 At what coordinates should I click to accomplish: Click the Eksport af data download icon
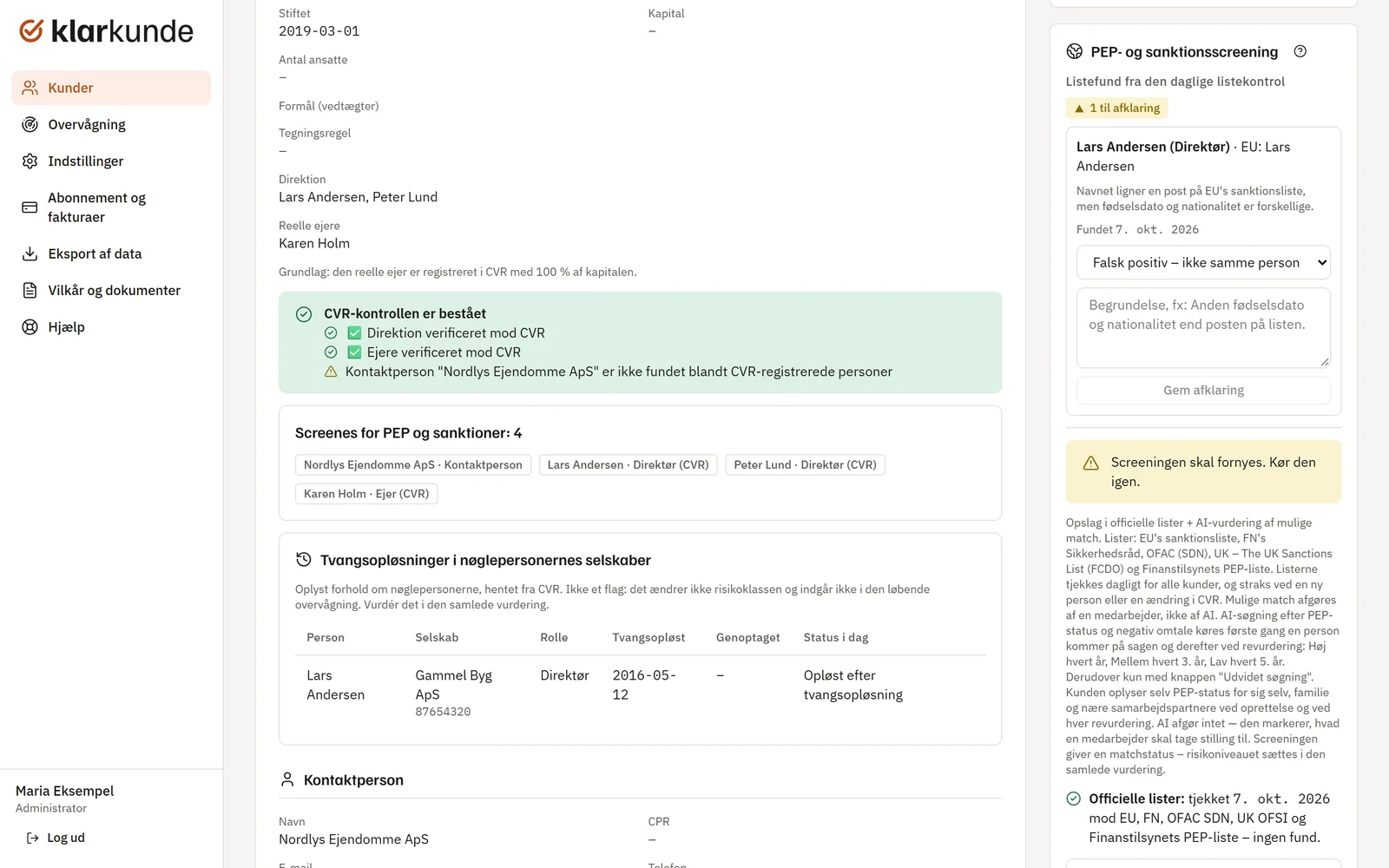[30, 253]
